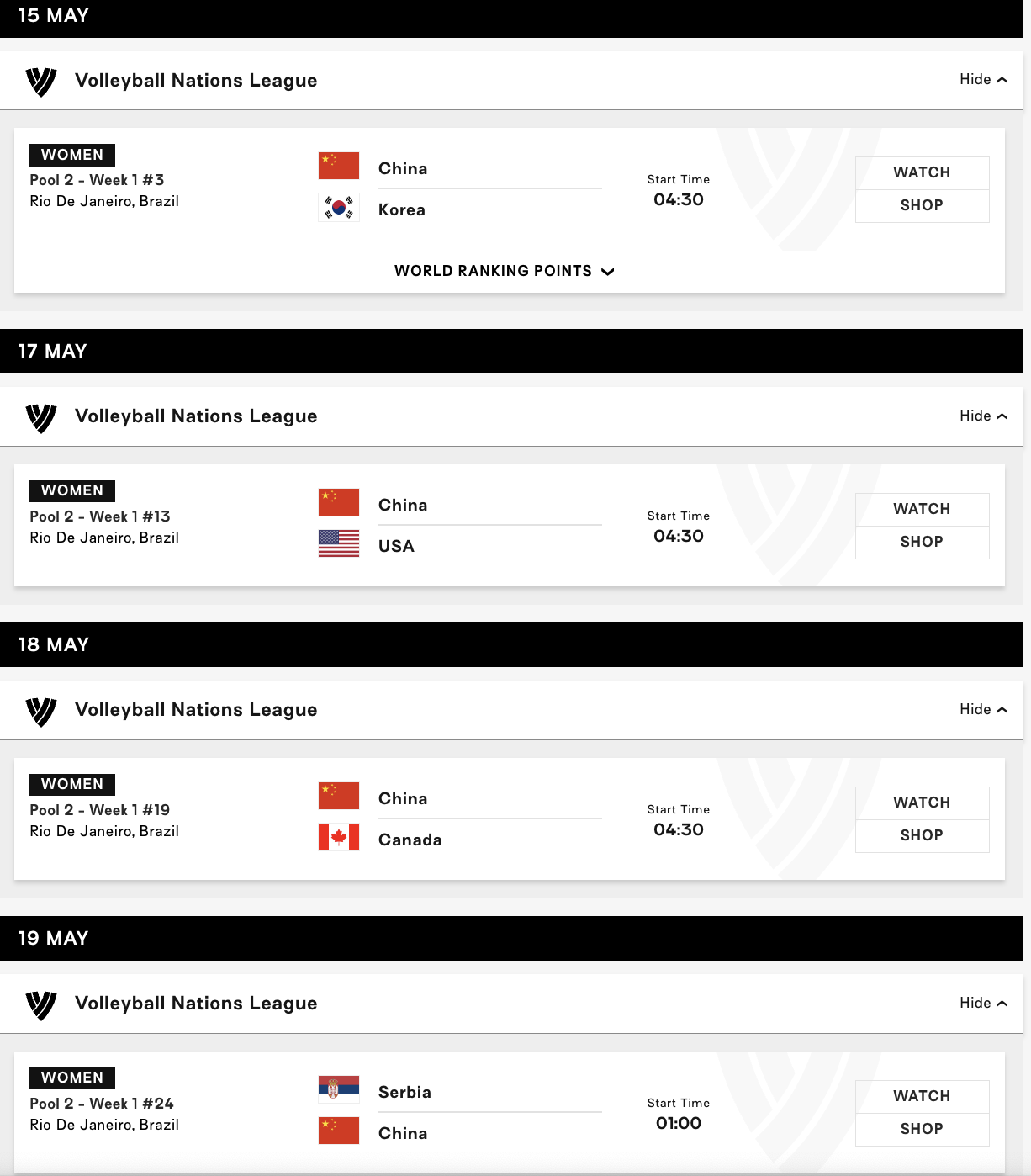1031x1176 pixels.
Task: Hide the 15 May Volleyball Nations League section
Action: point(982,80)
